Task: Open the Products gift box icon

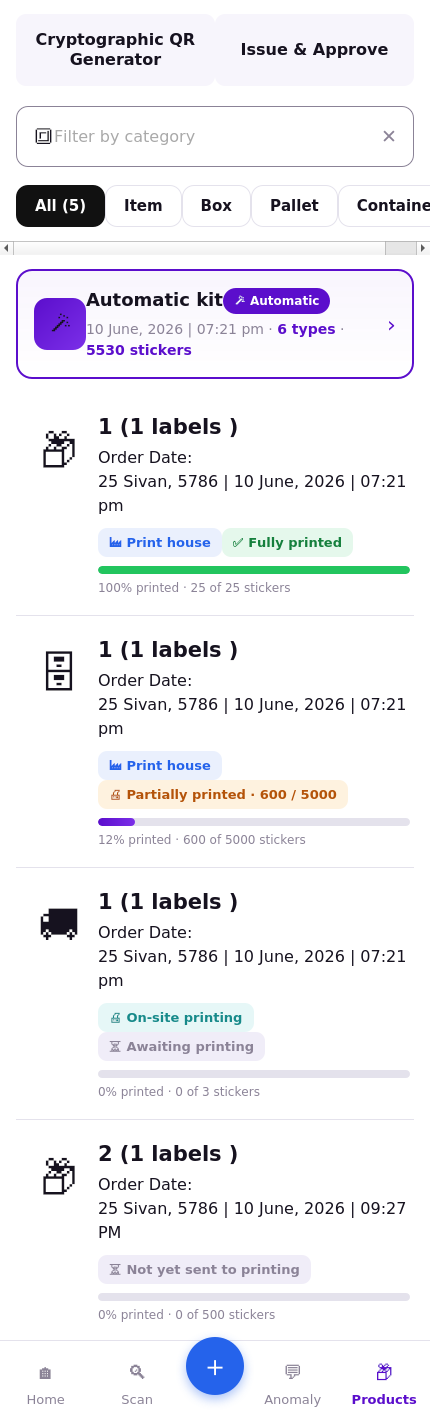Action: [x=384, y=1372]
